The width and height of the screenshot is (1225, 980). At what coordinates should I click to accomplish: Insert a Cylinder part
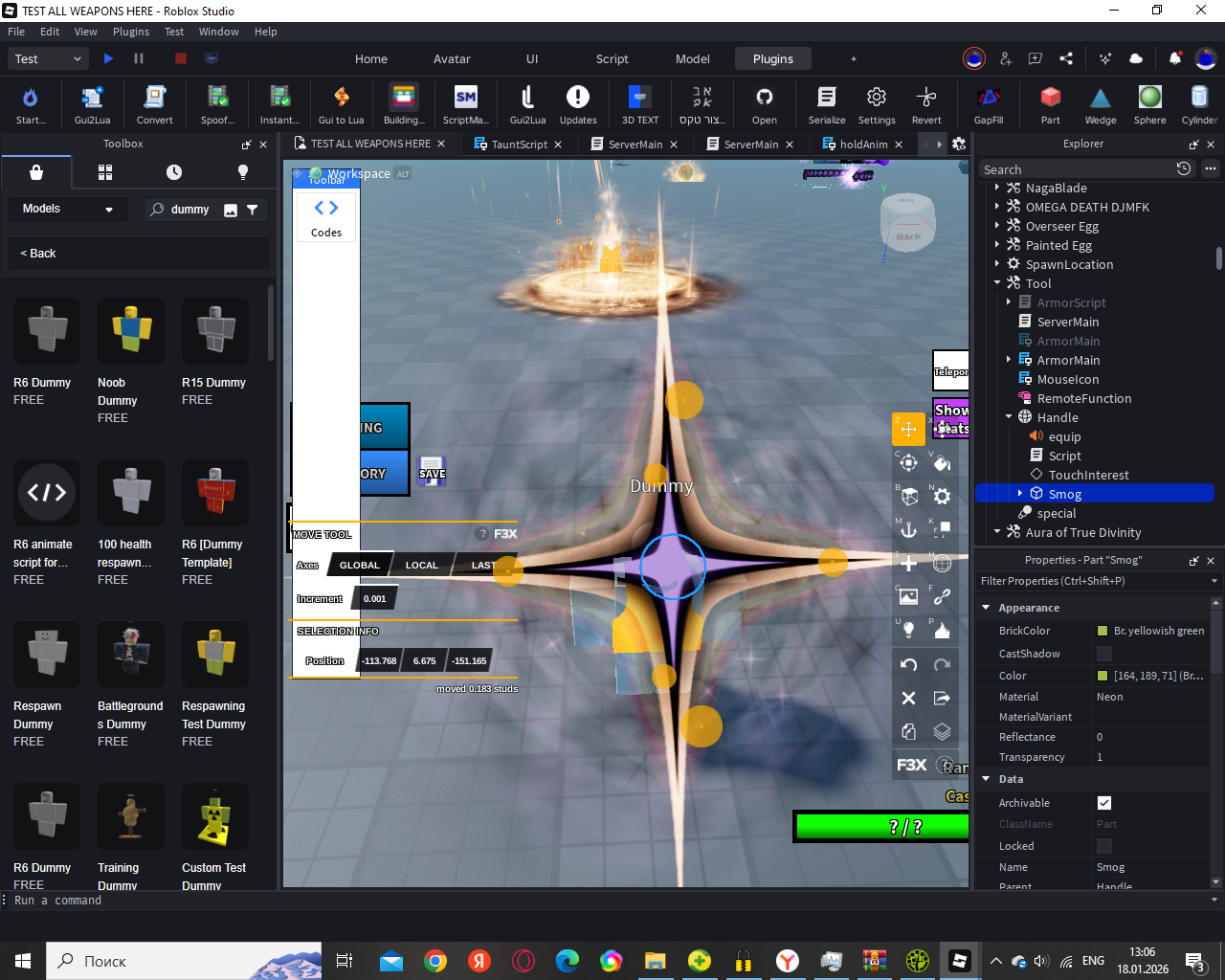(x=1199, y=104)
